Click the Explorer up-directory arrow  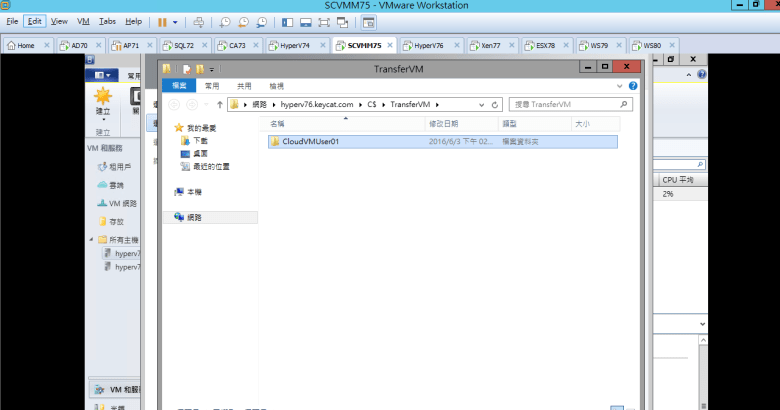[x=219, y=104]
